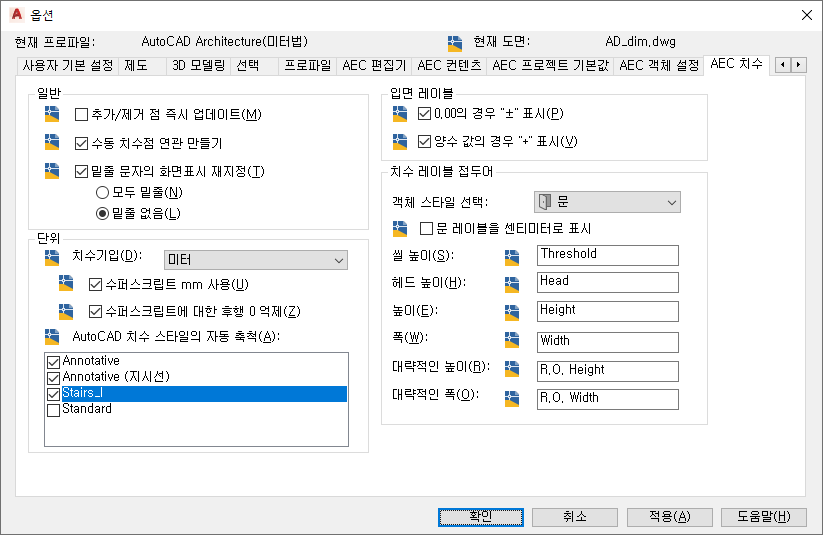823x535 pixels.
Task: Click R.O. Width text field
Action: tap(608, 399)
